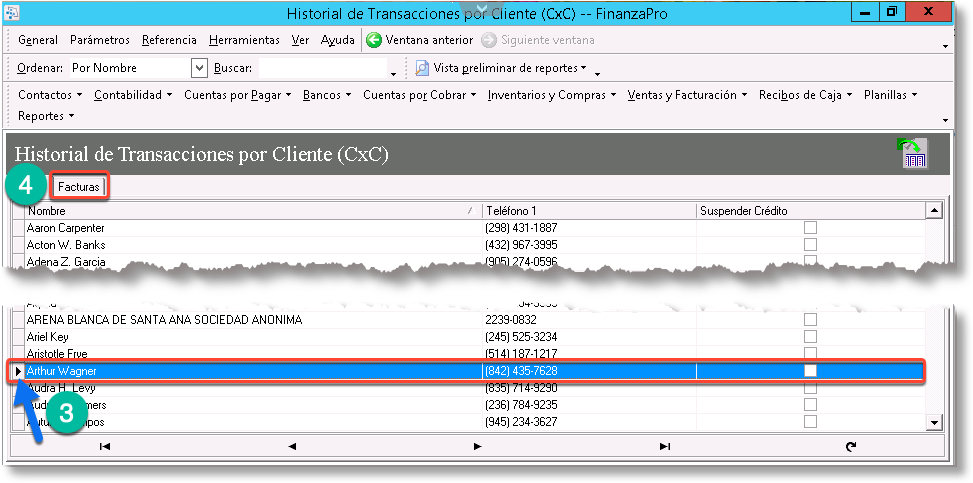Open the Referencia menu
Screen dimensions: 973x483
pyautogui.click(x=169, y=40)
